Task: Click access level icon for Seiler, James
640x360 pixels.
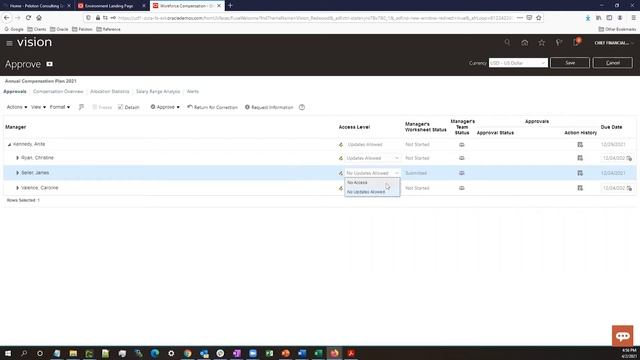Action: 341,173
